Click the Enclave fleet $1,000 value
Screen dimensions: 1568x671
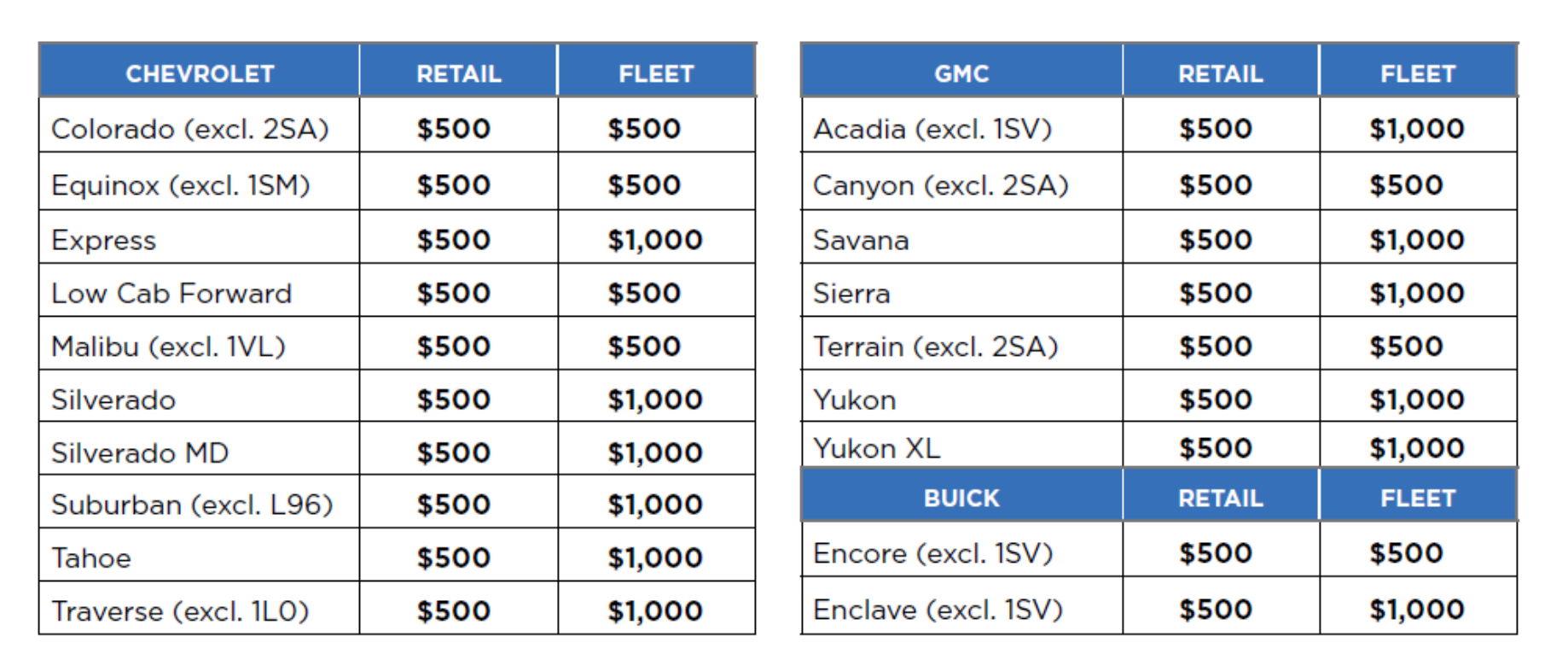coord(1416,610)
